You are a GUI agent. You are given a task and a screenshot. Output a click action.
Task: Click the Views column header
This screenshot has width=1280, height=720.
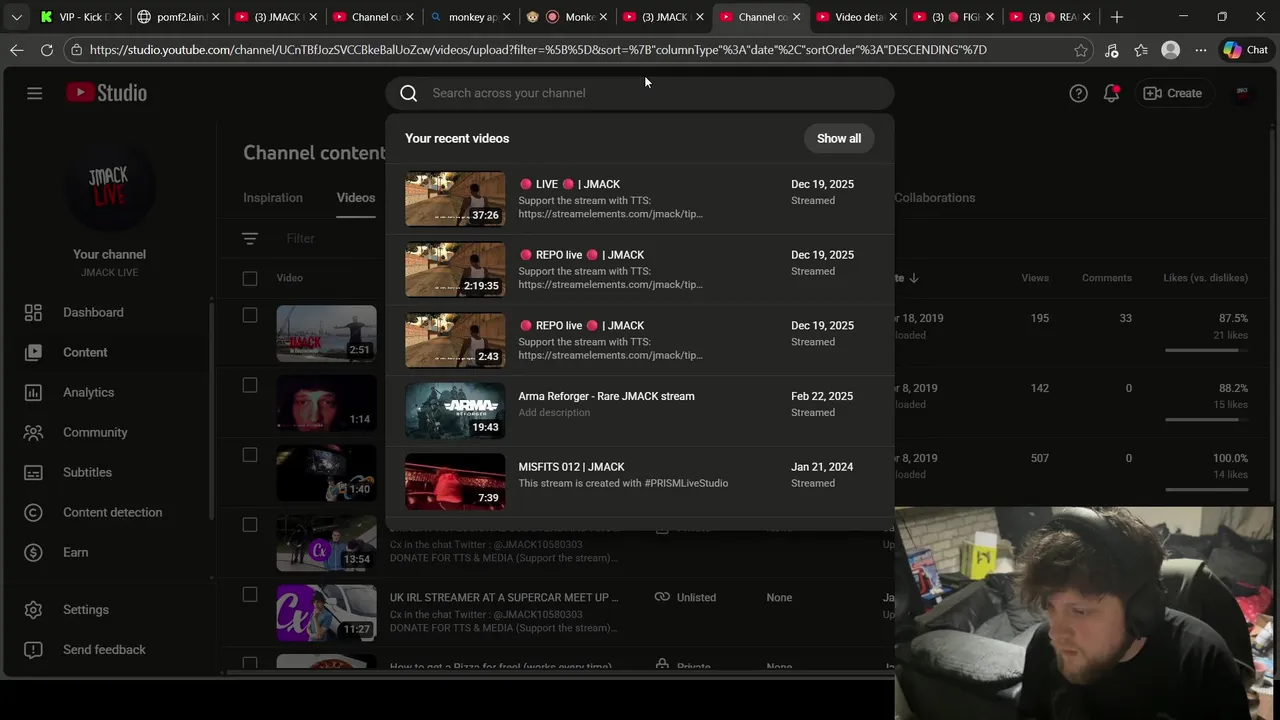[1035, 278]
